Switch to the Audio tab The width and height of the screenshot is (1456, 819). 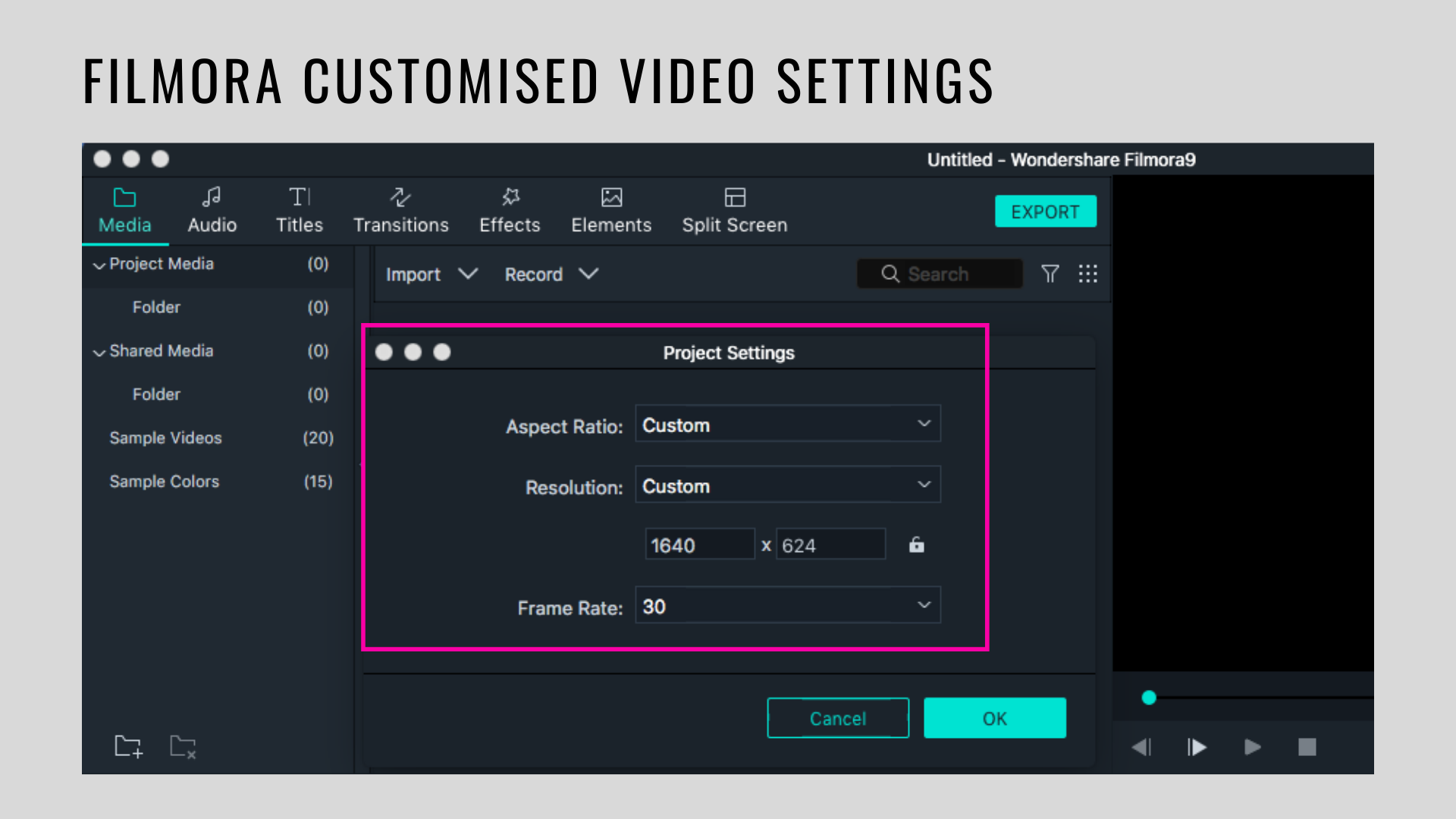coord(212,211)
